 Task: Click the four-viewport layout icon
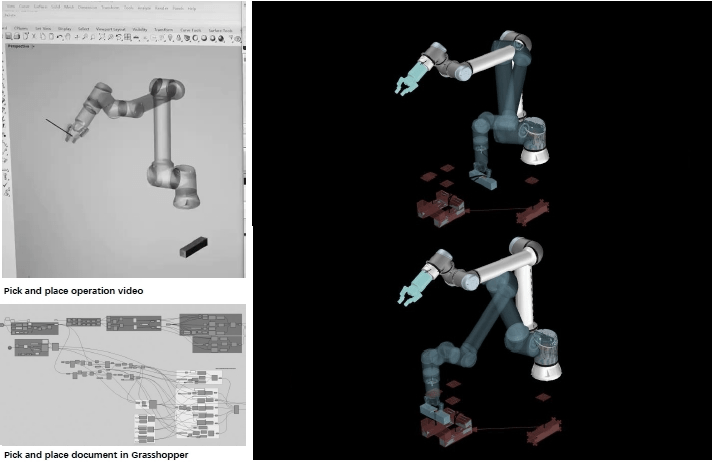[x=128, y=37]
